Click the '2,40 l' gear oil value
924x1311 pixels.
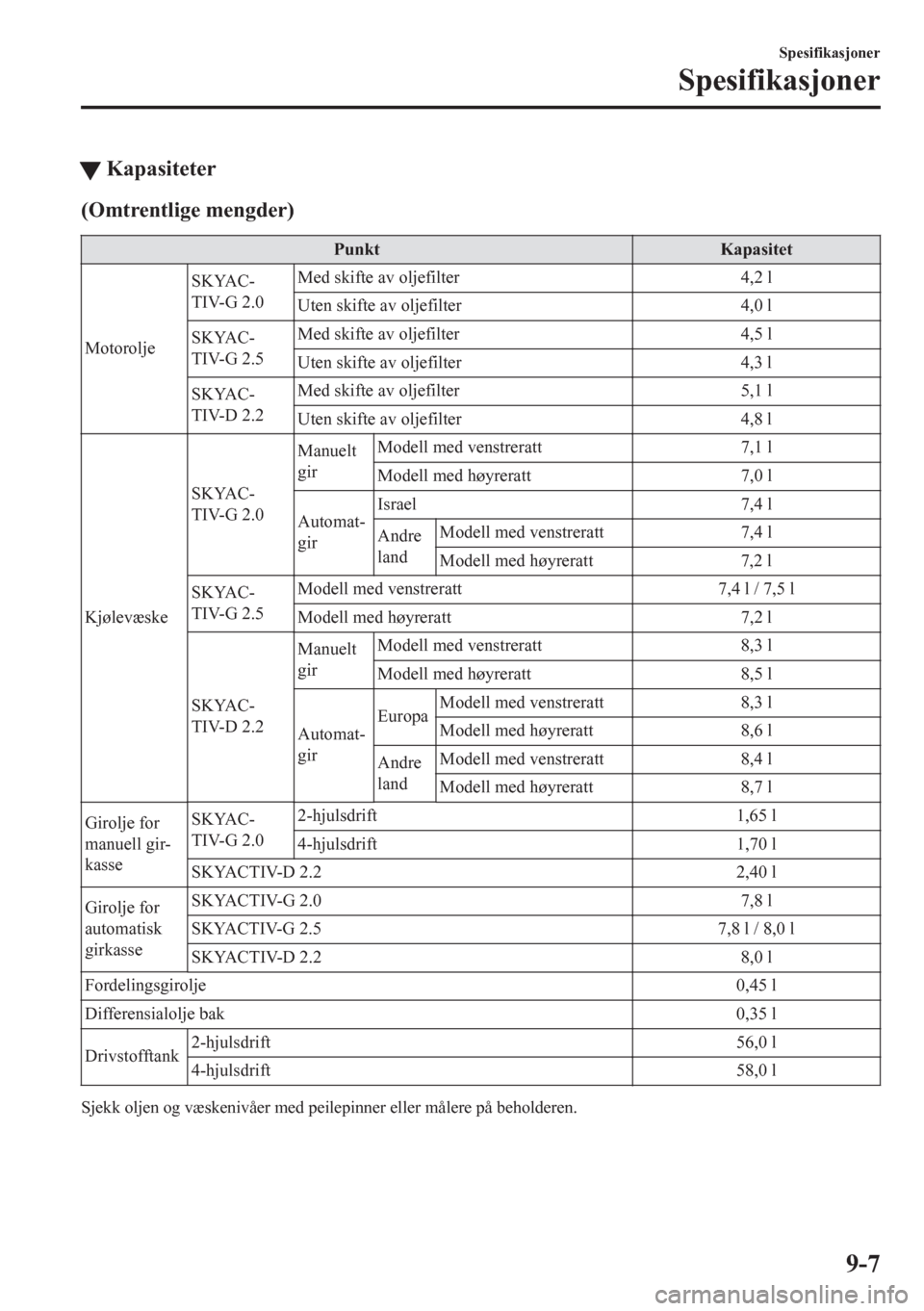click(x=757, y=873)
